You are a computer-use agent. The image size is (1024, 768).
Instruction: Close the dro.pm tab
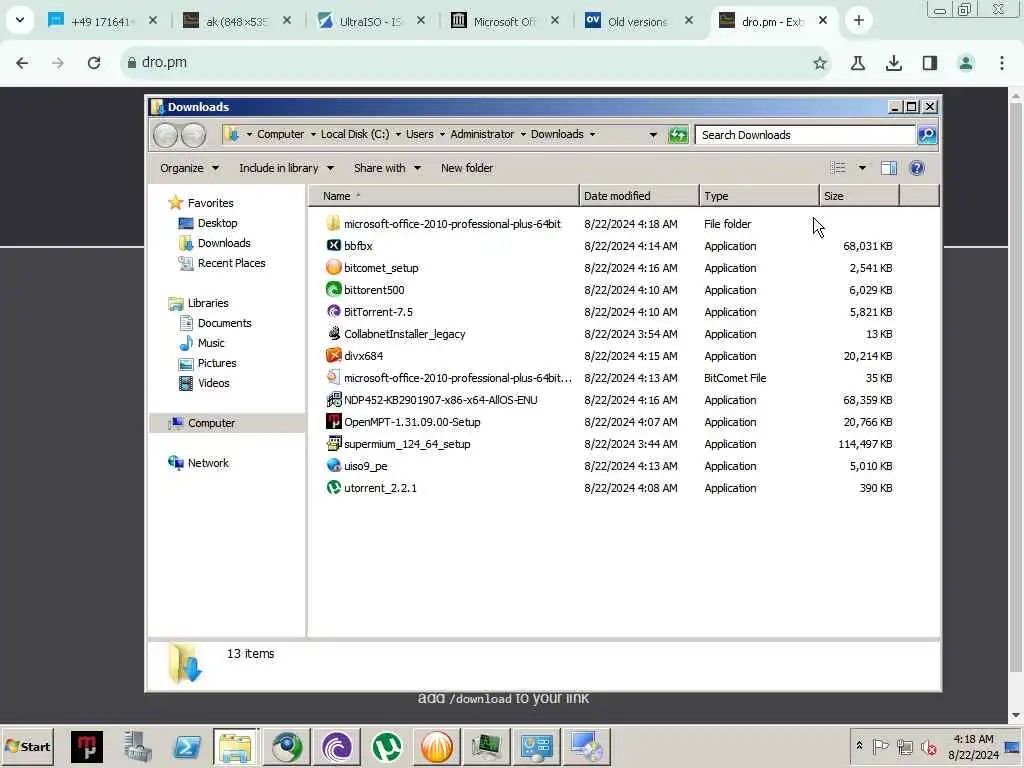click(x=823, y=21)
